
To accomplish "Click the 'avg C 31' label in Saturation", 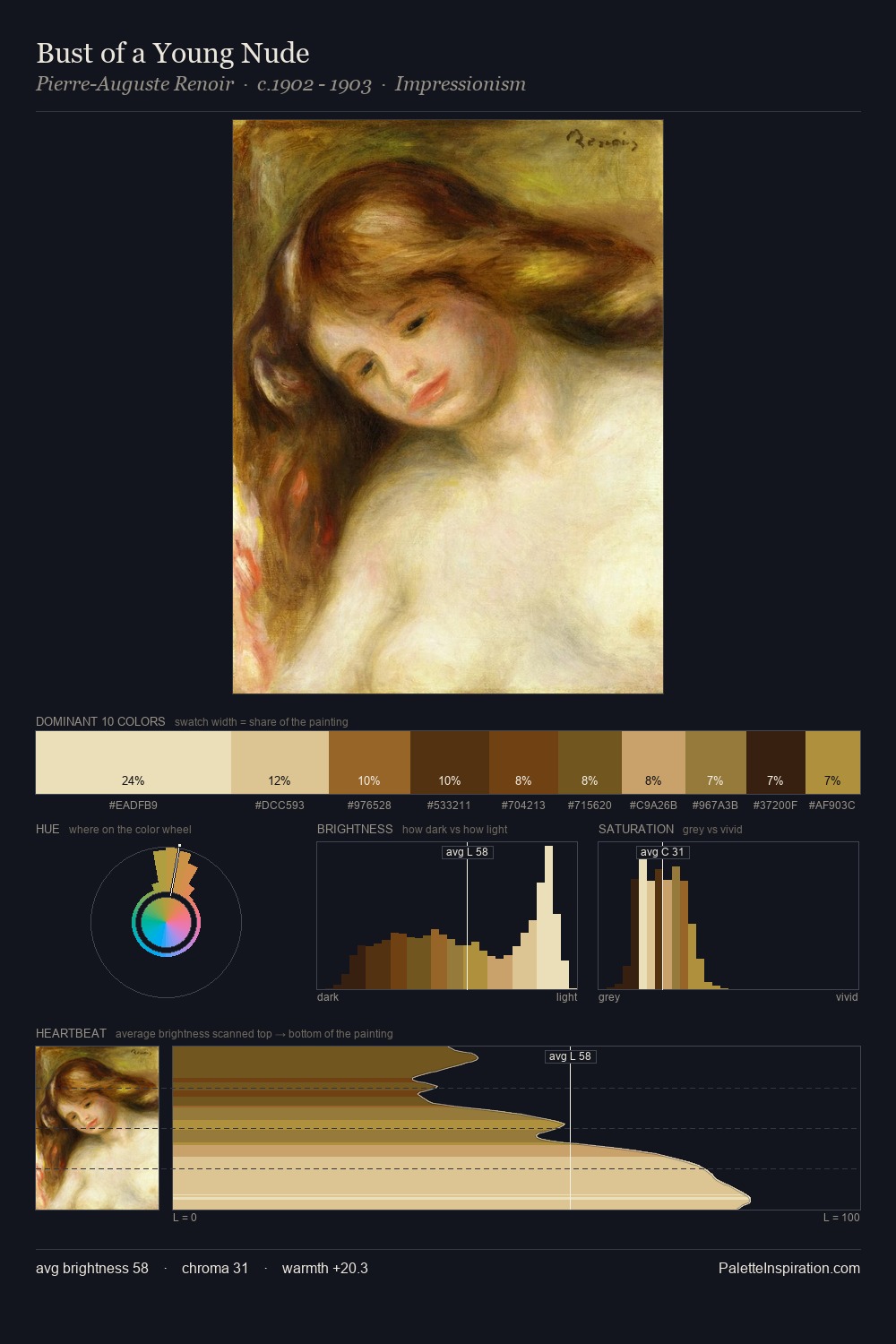I will coord(662,852).
